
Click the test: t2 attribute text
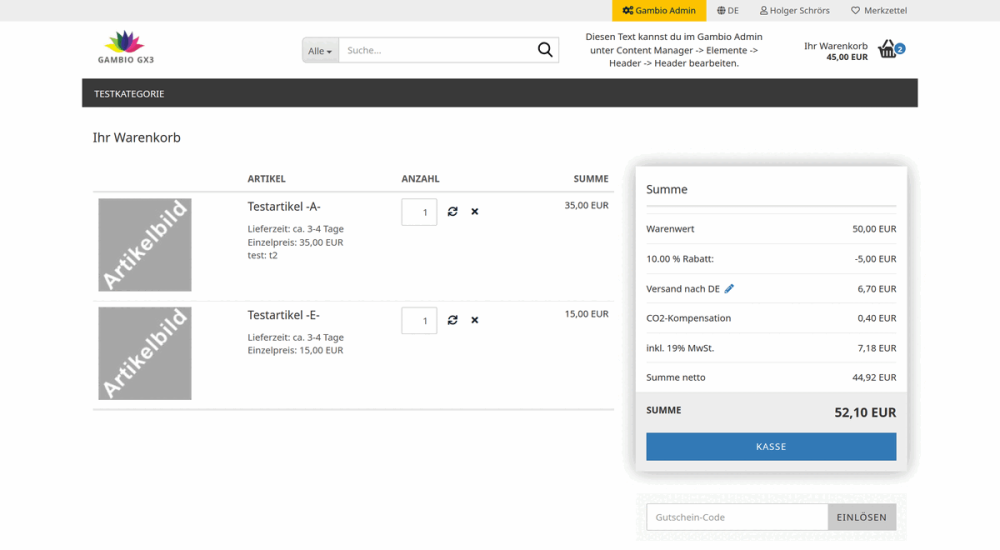tap(263, 255)
